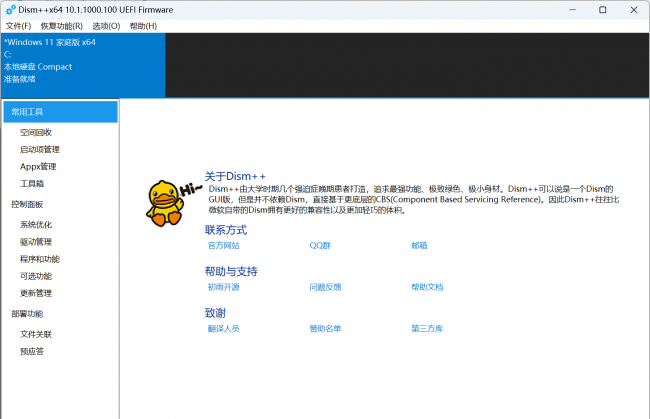Screen dimensions: 650x419
Task: Select the Windows 11 家庭版 x64 image tile
Action: click(x=83, y=65)
